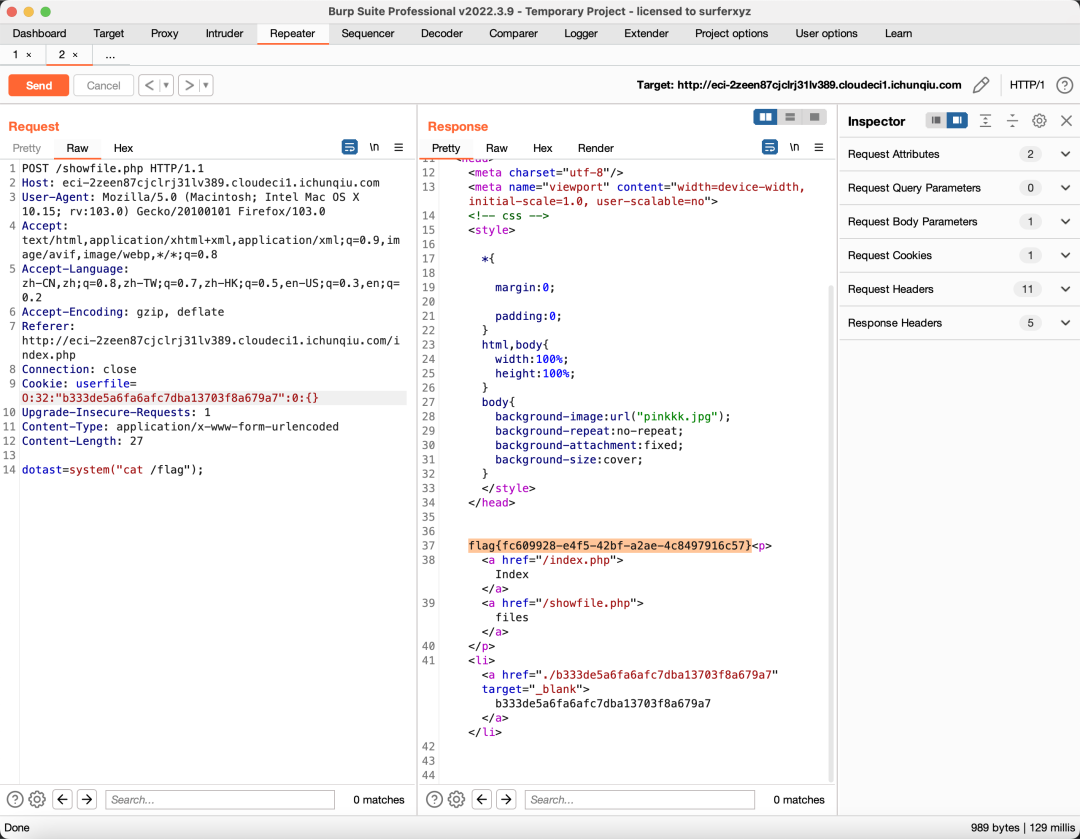Viewport: 1080px width, 839px height.
Task: Edit target with the pencil icon
Action: click(x=981, y=85)
